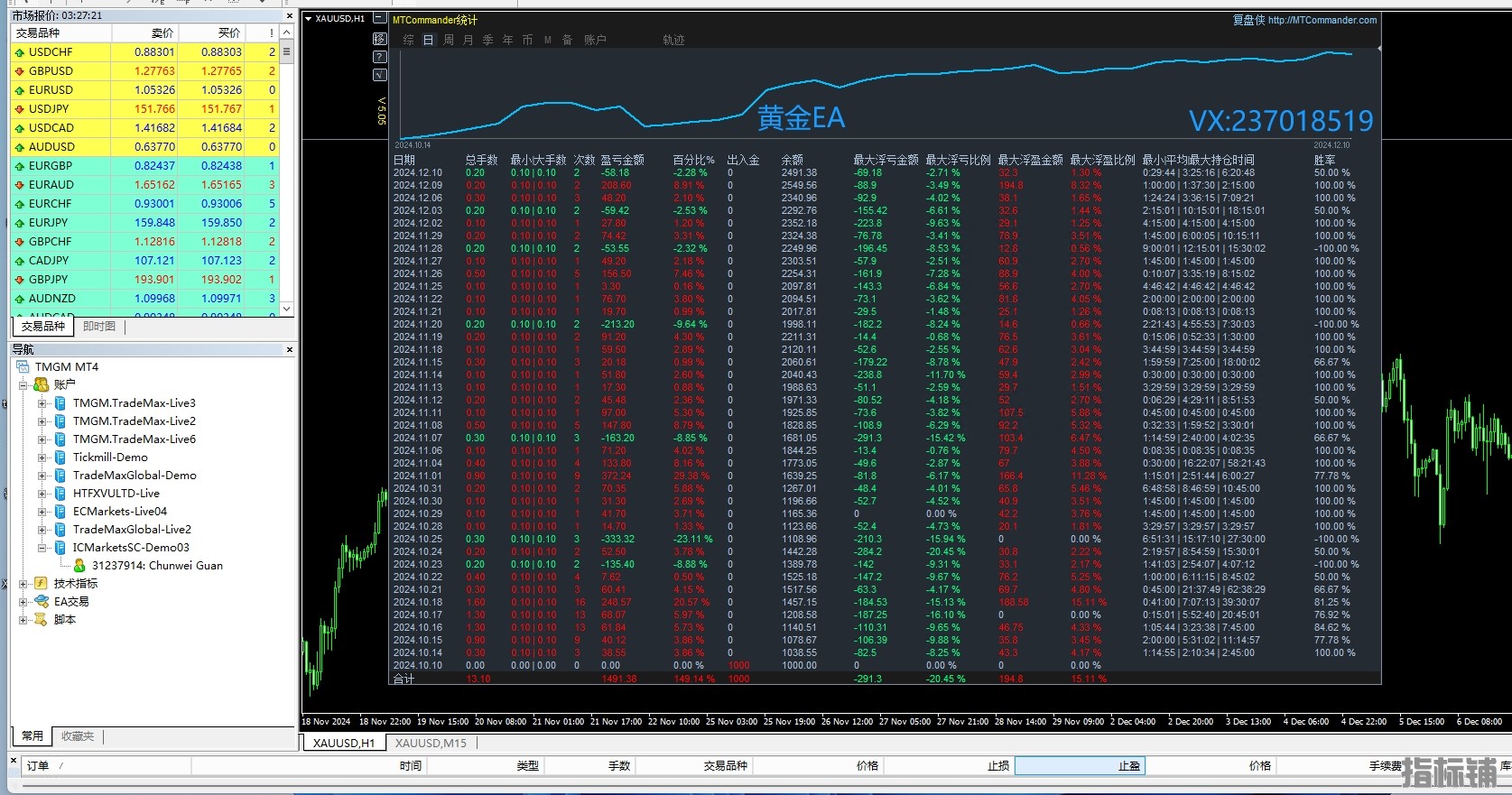
Task: Switch to 综 summary statistics tab
Action: pyautogui.click(x=408, y=40)
